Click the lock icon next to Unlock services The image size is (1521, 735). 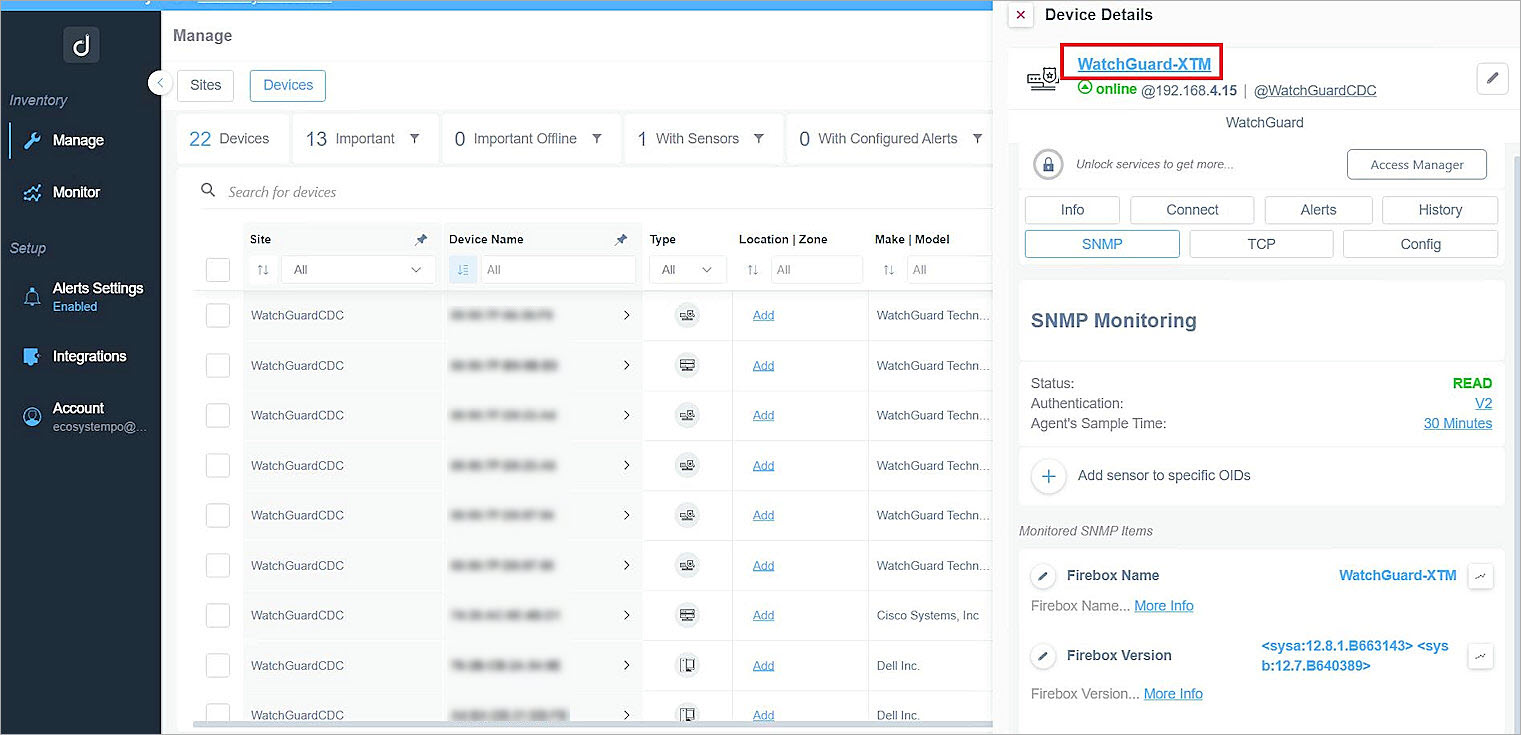1047,164
